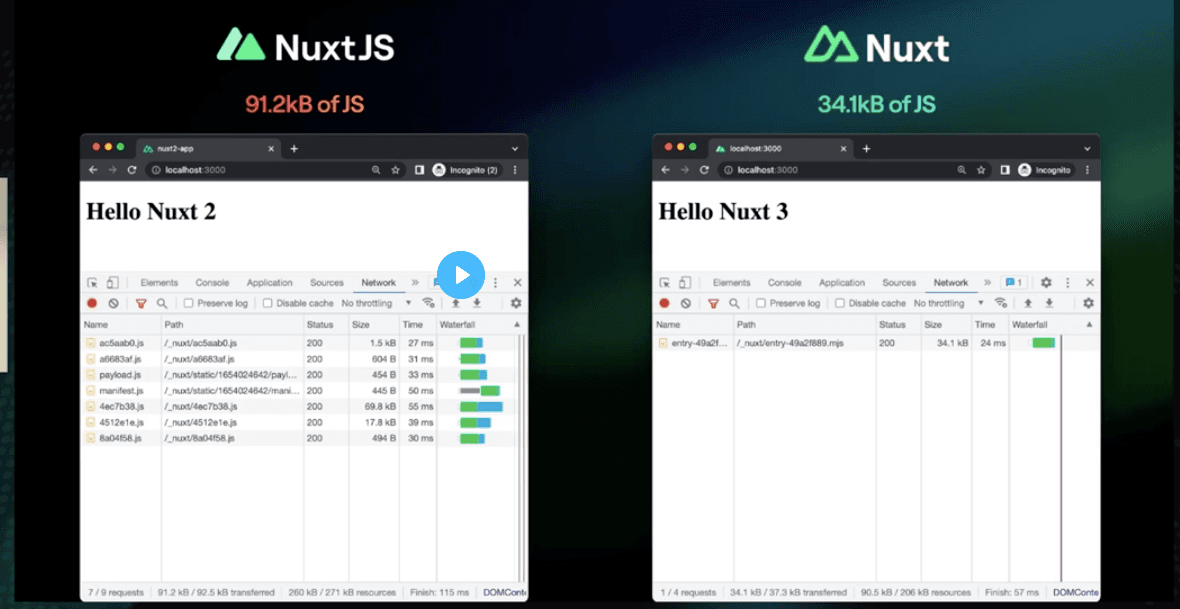1180x609 pixels.
Task: Switch to Sources tab in Nuxt 3 DevTools
Action: 899,283
